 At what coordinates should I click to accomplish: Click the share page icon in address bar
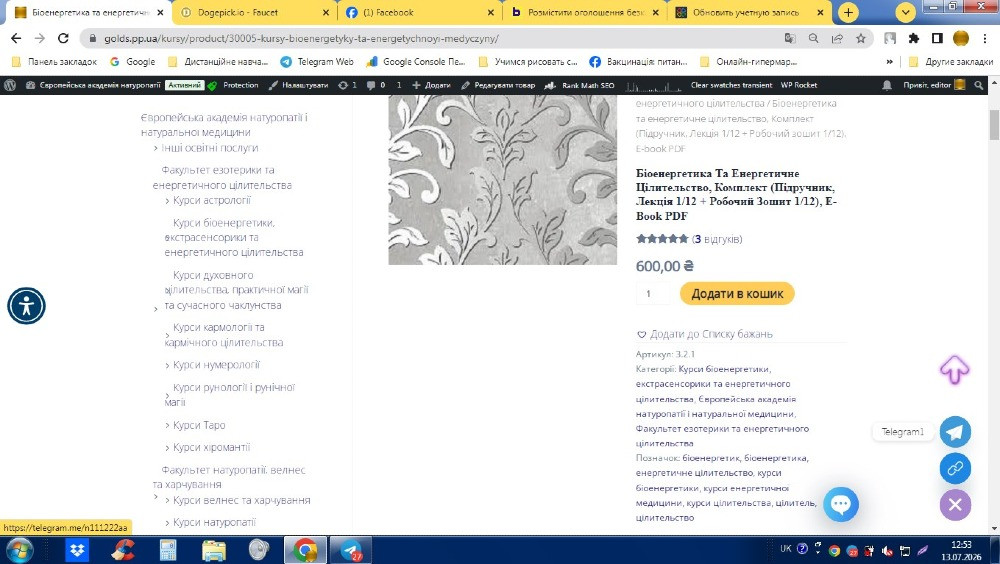coord(837,38)
